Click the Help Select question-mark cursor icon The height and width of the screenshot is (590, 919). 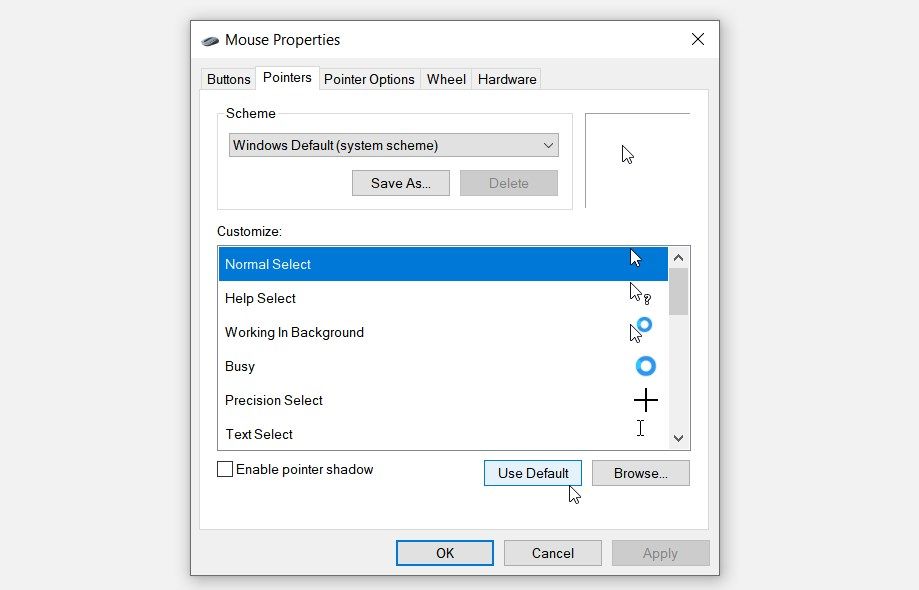640,294
